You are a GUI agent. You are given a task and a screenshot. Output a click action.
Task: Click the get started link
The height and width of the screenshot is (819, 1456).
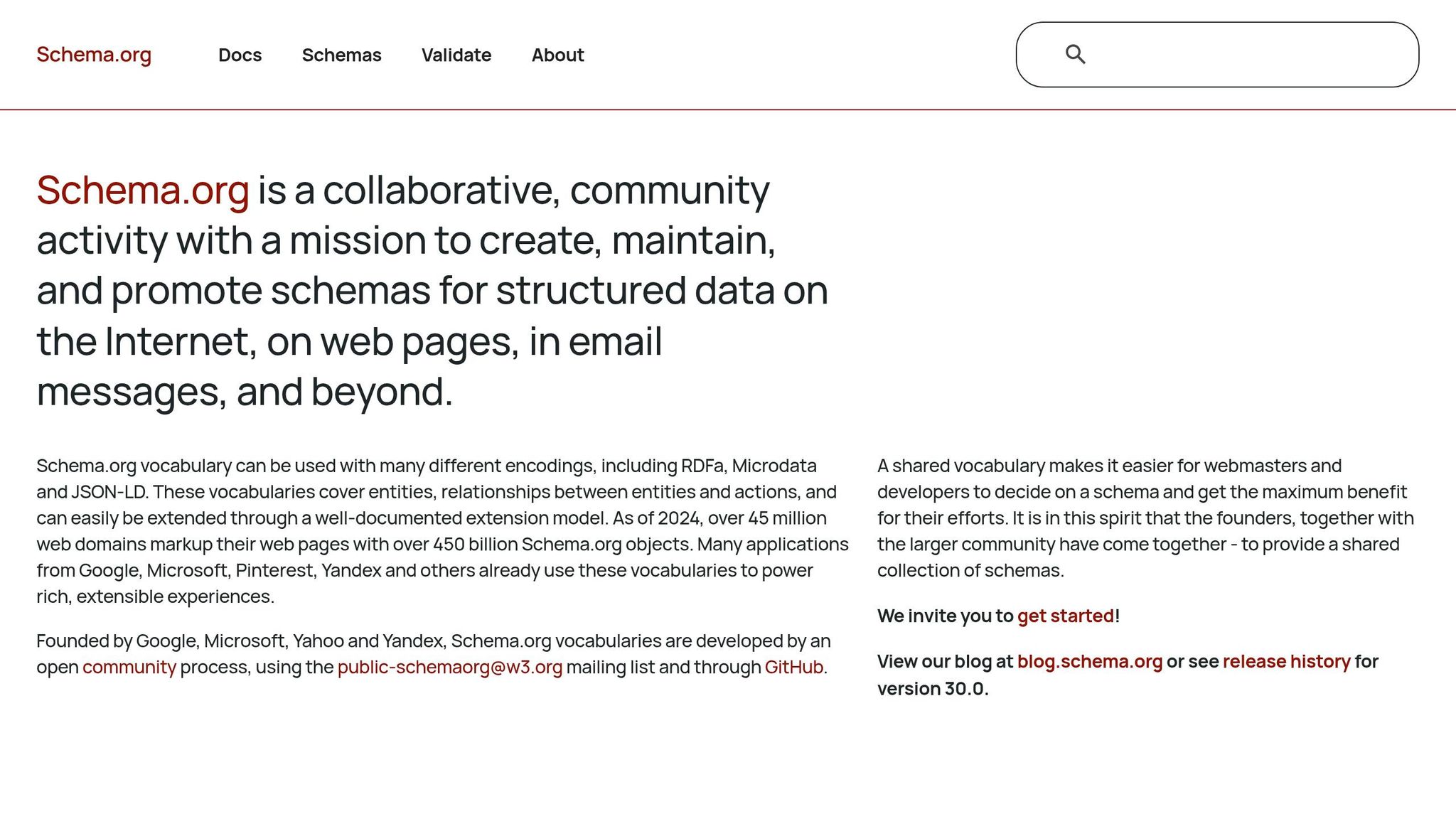click(1066, 616)
